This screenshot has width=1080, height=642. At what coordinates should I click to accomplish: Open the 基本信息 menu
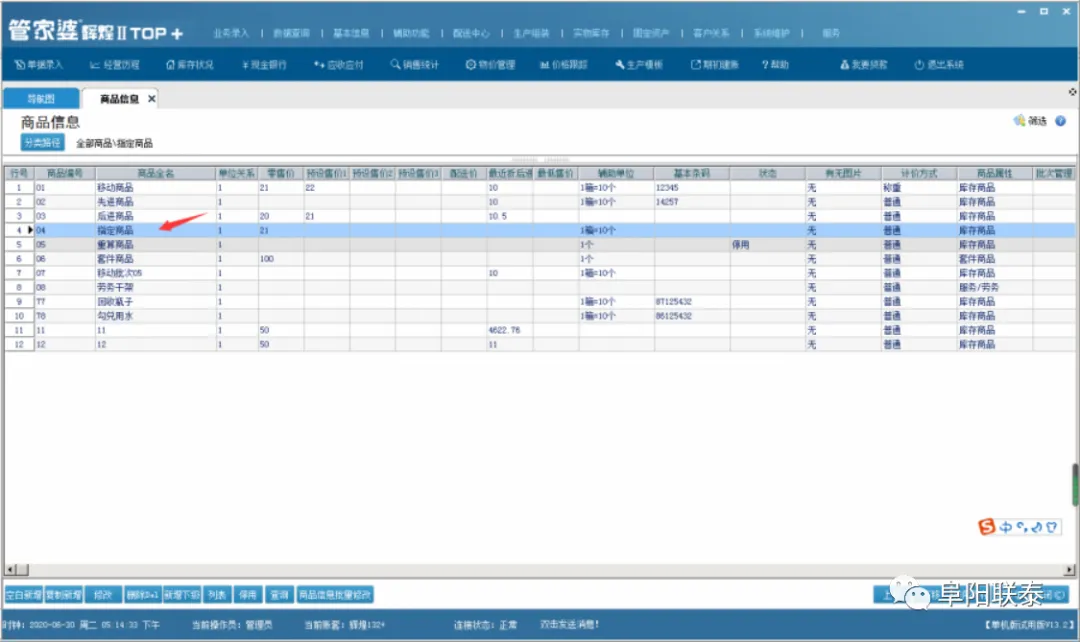pos(351,33)
